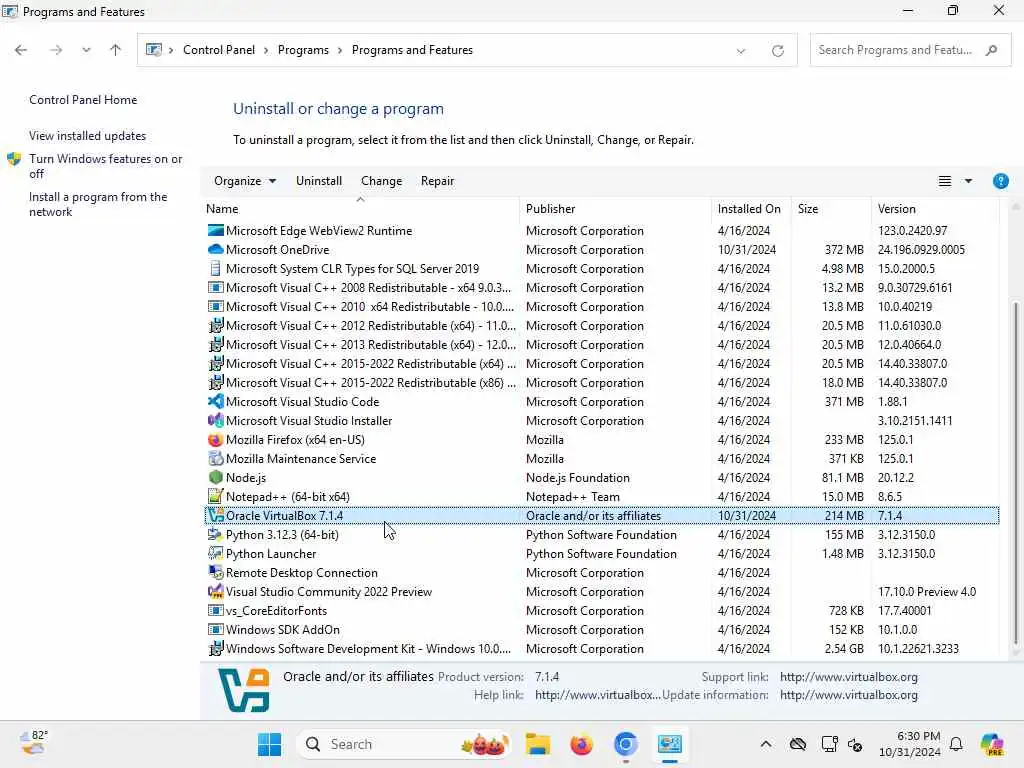This screenshot has height=768, width=1024.
Task: Click the search magnifier icon in search box
Action: tap(991, 50)
